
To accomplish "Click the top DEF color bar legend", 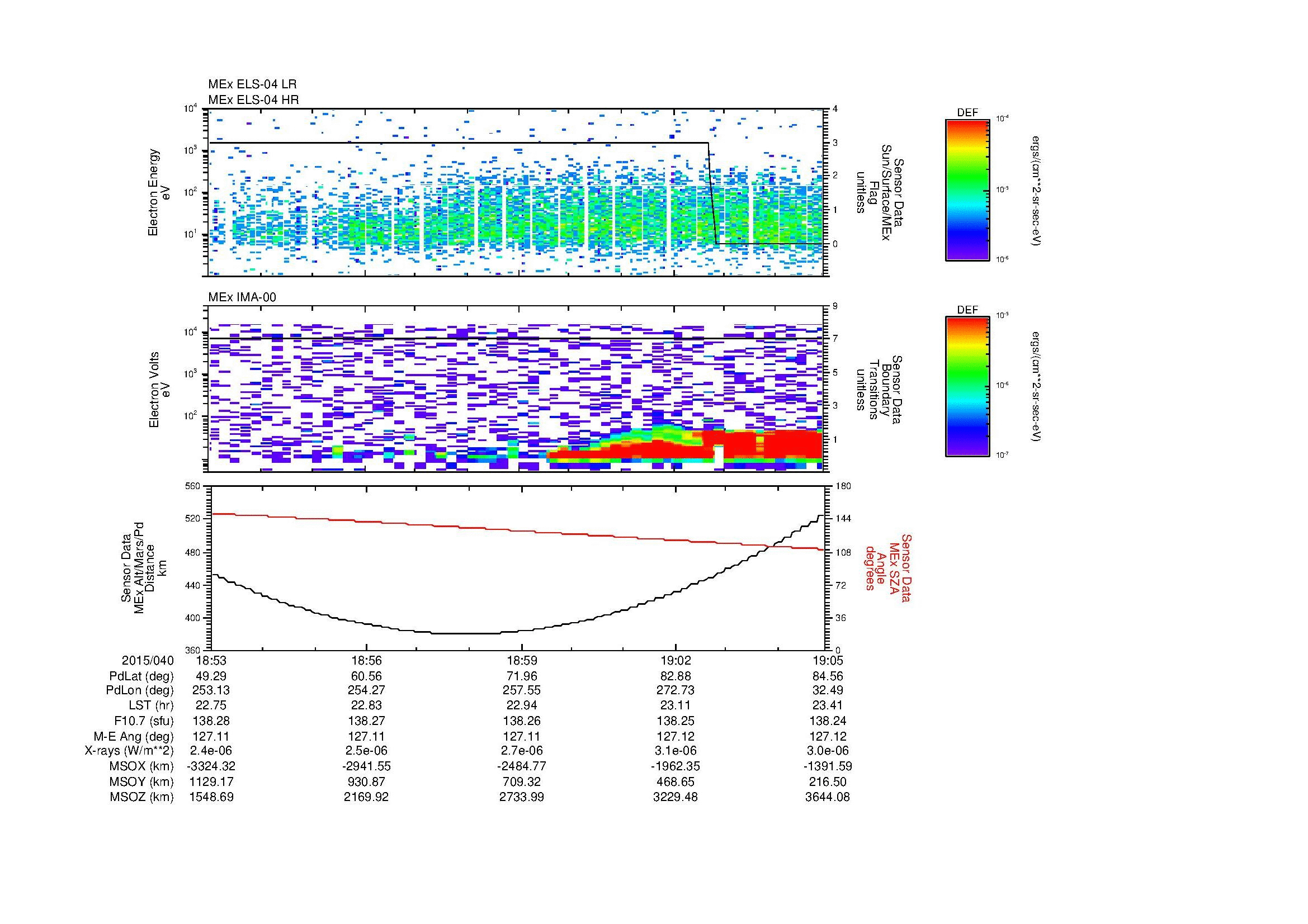I will (967, 189).
